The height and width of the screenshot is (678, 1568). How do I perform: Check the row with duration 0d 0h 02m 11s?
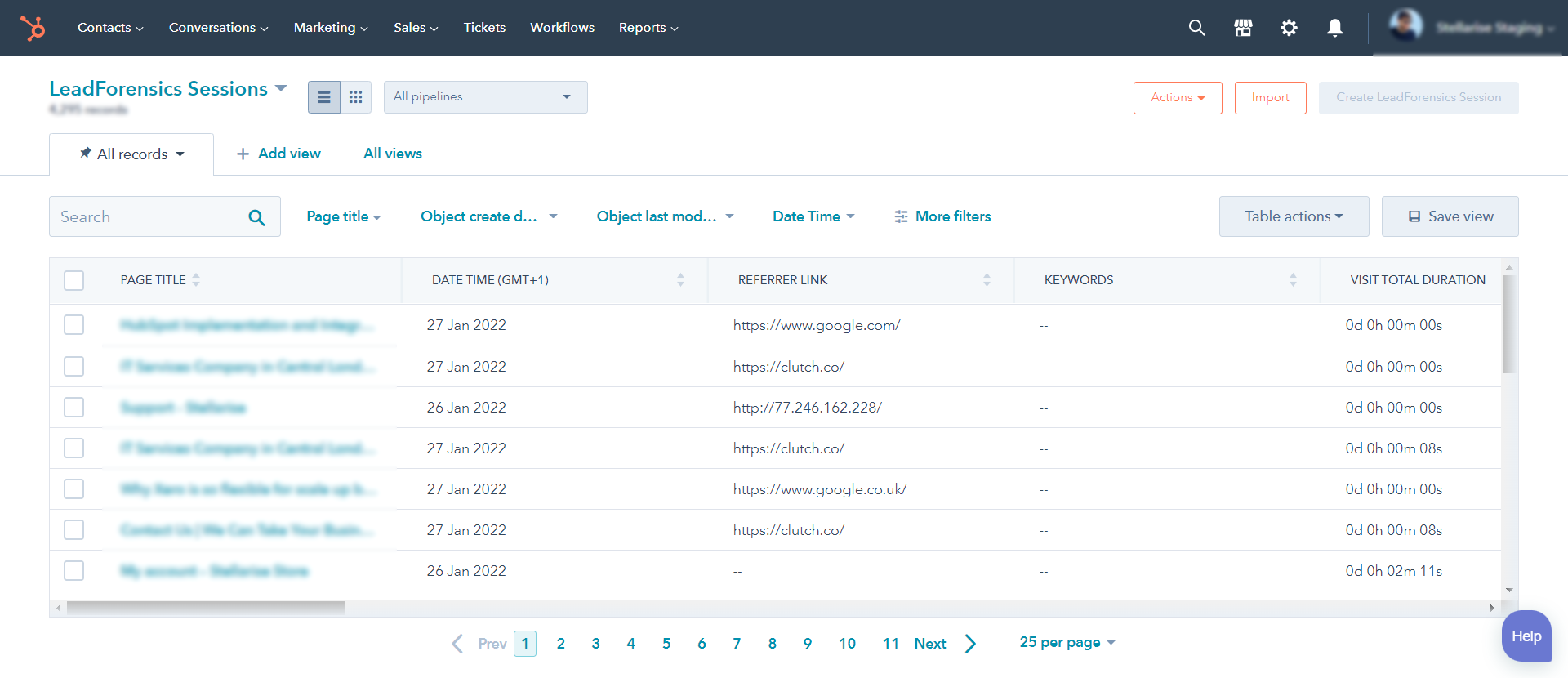[x=73, y=570]
